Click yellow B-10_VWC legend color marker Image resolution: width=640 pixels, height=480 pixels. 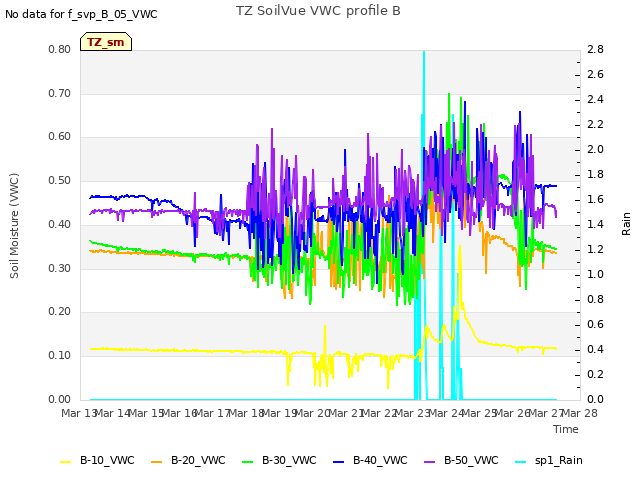coord(66,462)
